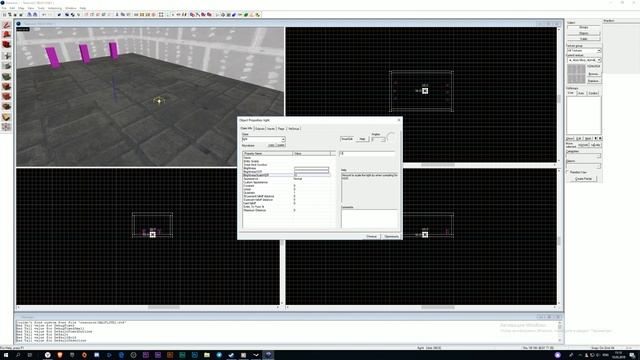Screen dimensions: 640x360
Task: Click the Browse texture button
Action: click(593, 74)
